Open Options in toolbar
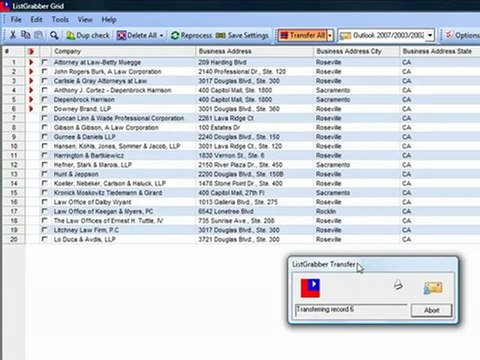The width and height of the screenshot is (480, 360). [463, 35]
